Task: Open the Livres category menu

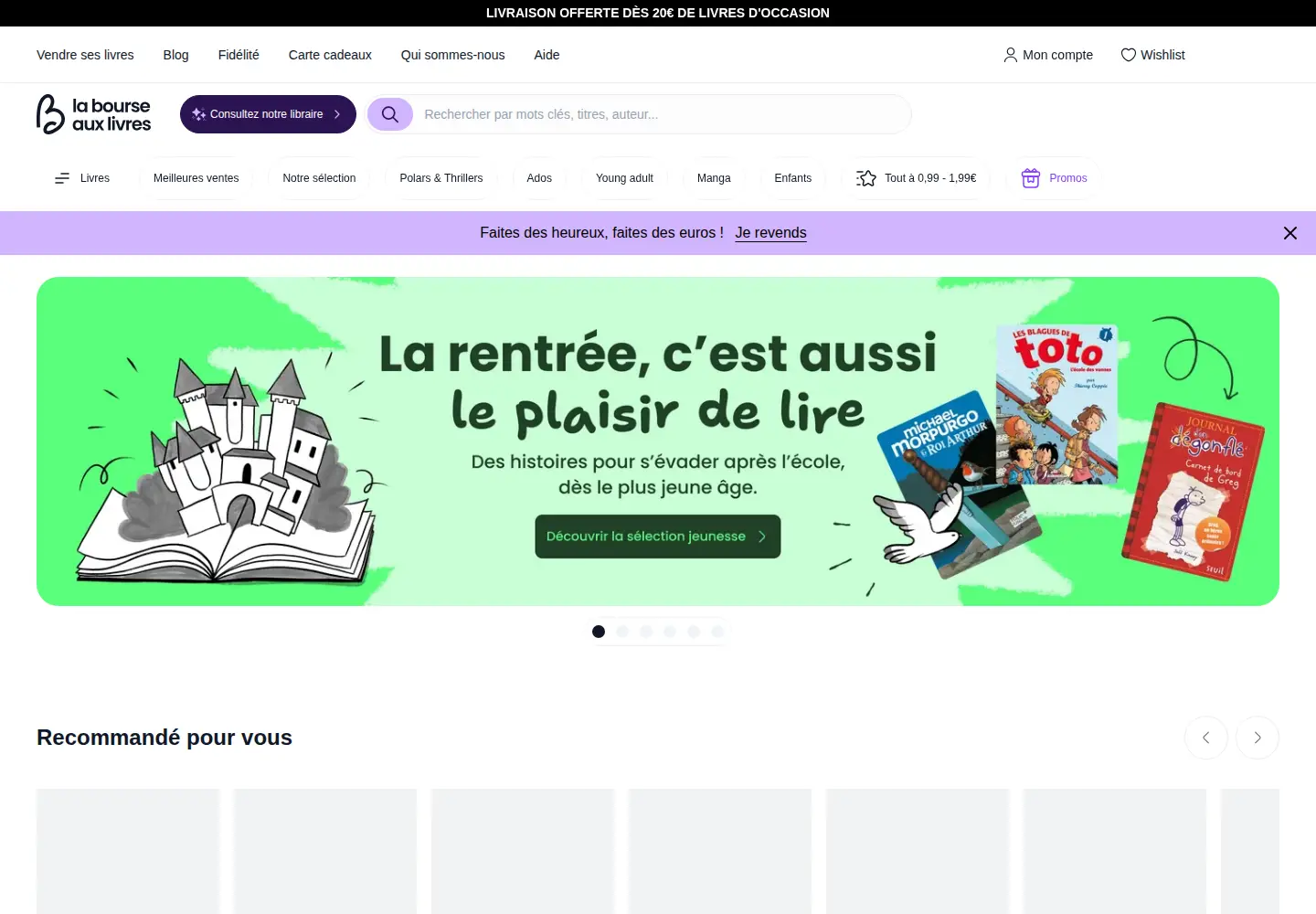Action: pyautogui.click(x=82, y=178)
